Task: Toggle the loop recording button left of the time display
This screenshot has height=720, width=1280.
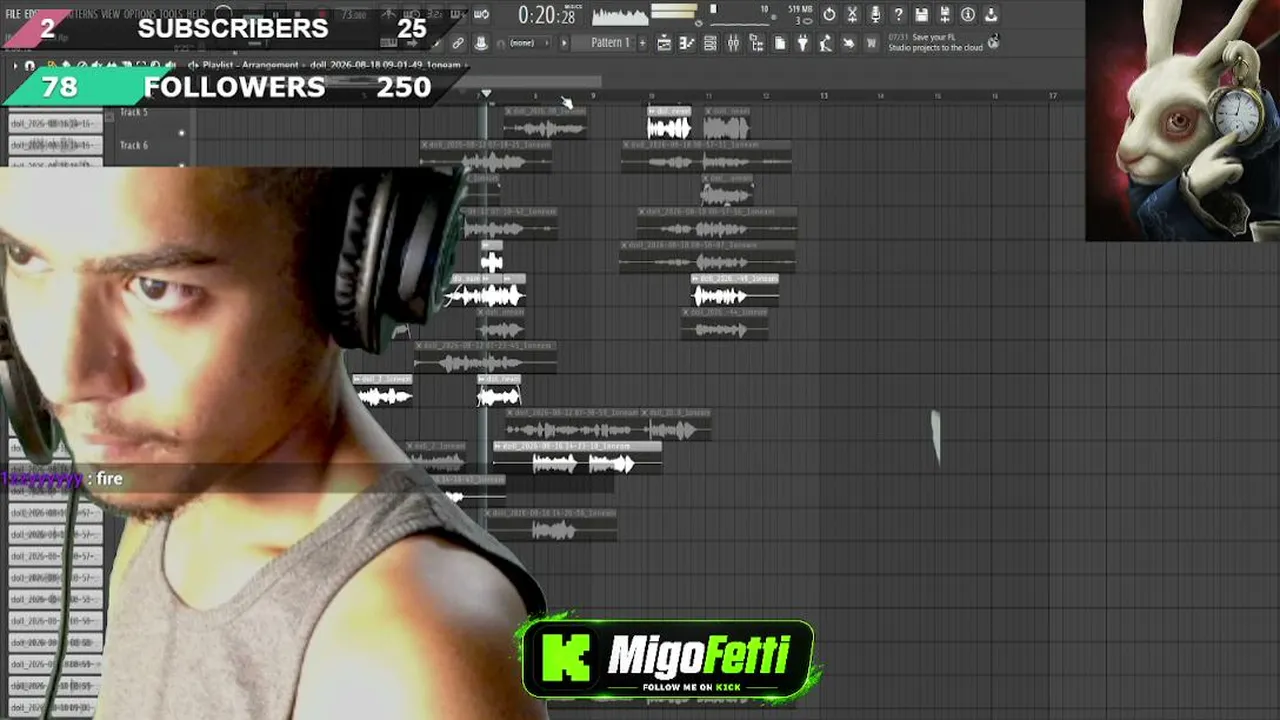Action: point(482,15)
